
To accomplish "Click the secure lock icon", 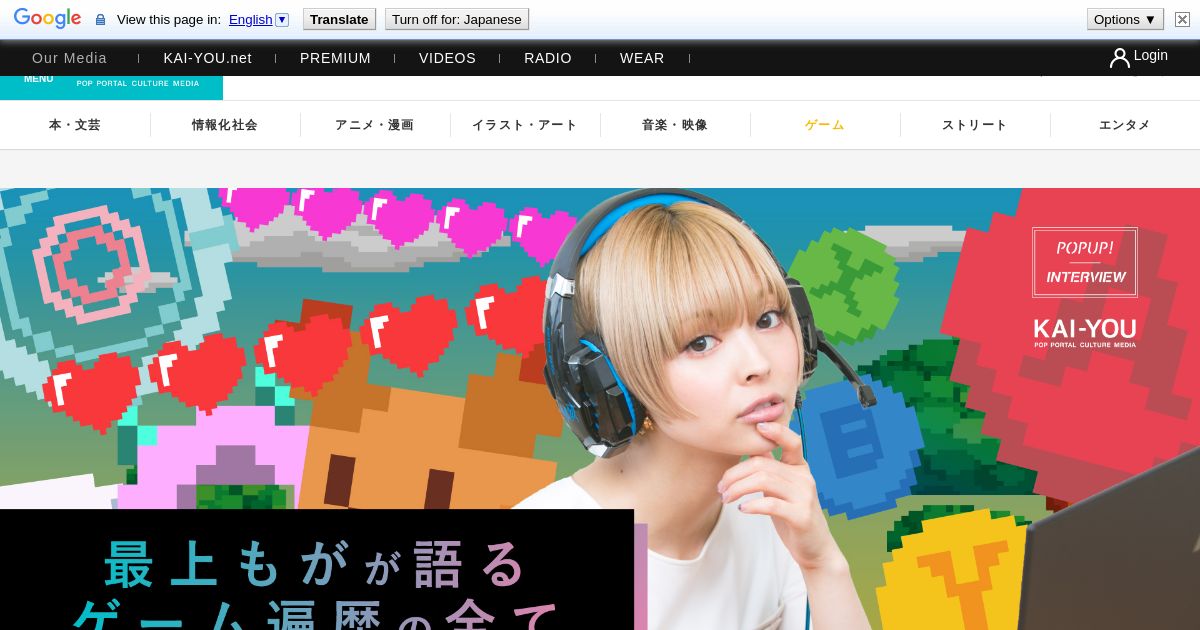I will click(x=100, y=19).
